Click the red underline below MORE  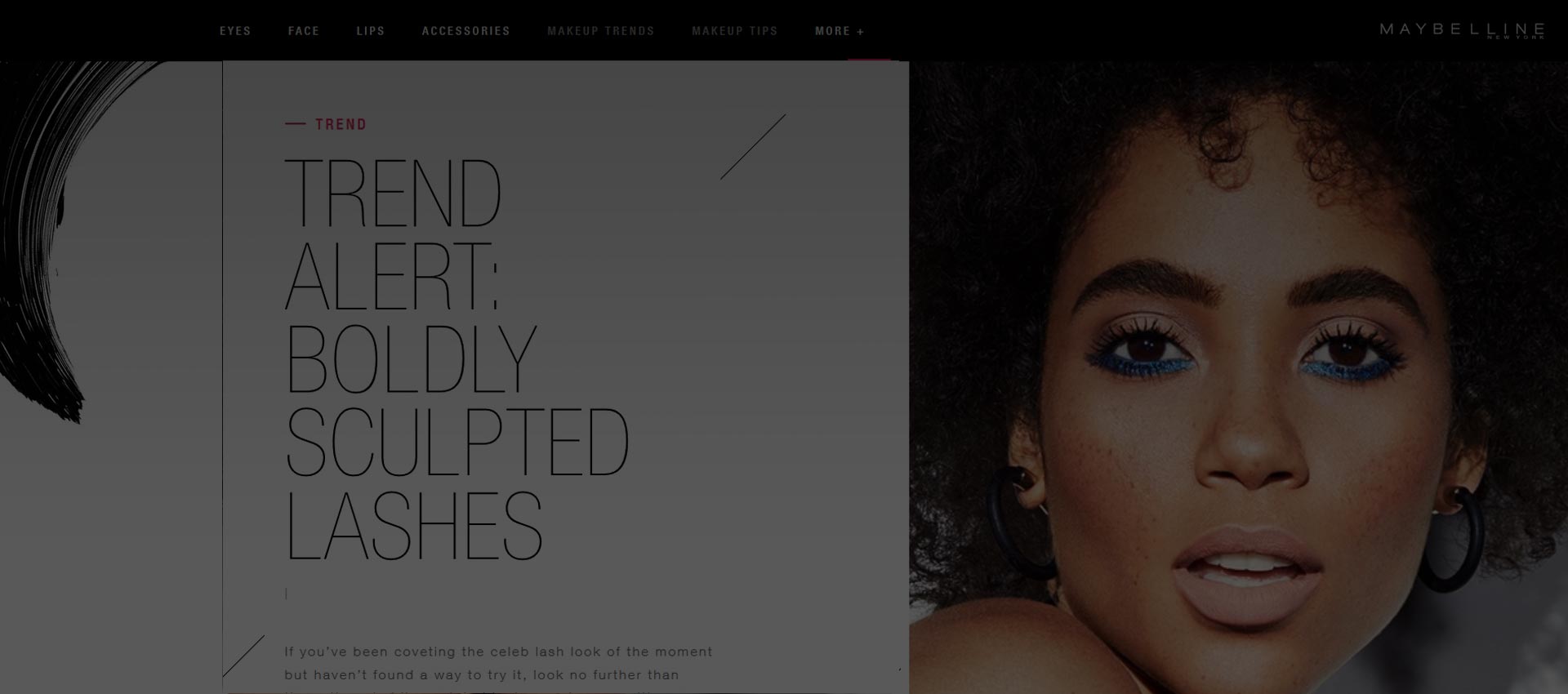coord(869,60)
